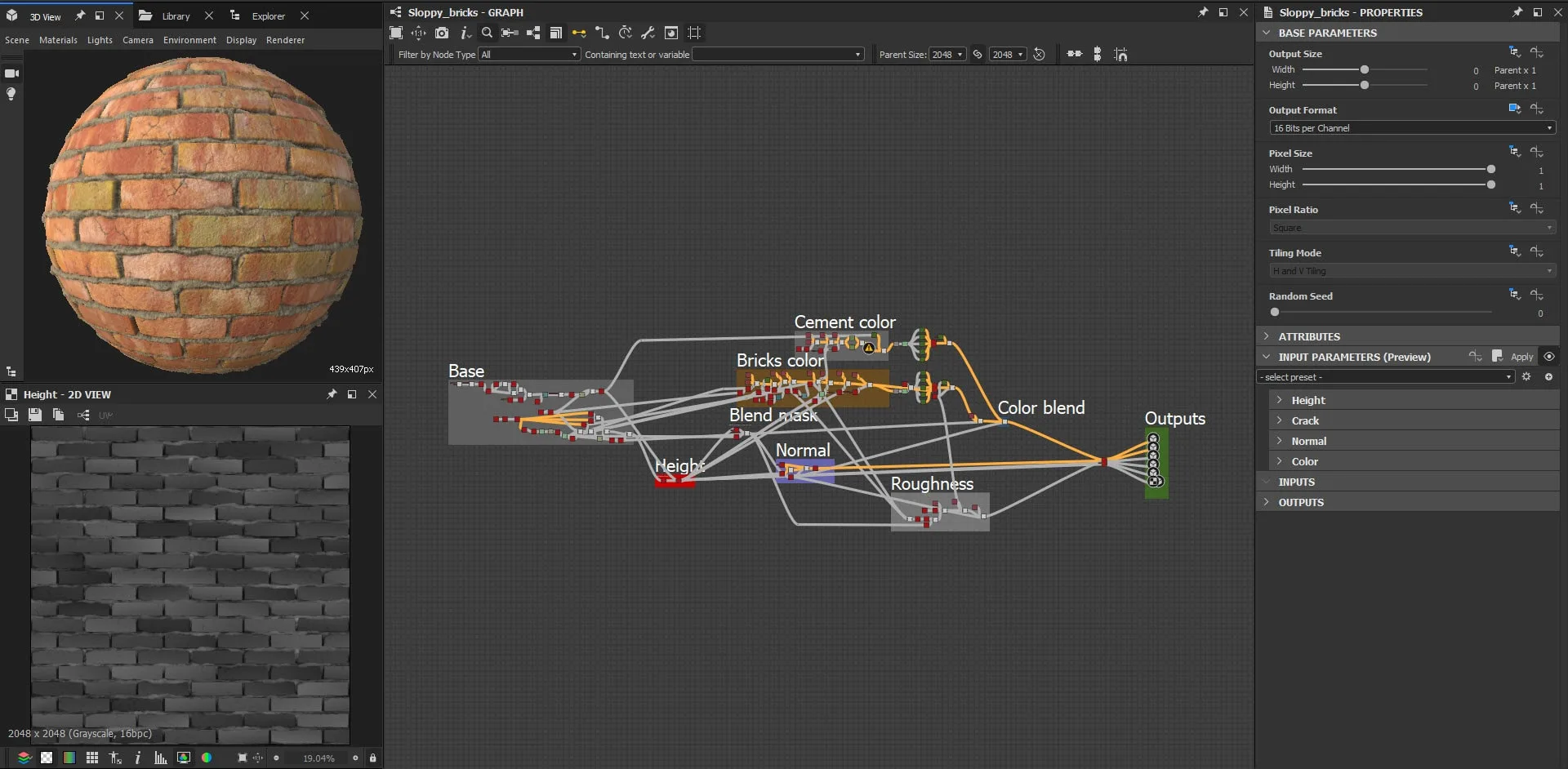Switch to the Library tab
The width and height of the screenshot is (1568, 769).
[175, 16]
